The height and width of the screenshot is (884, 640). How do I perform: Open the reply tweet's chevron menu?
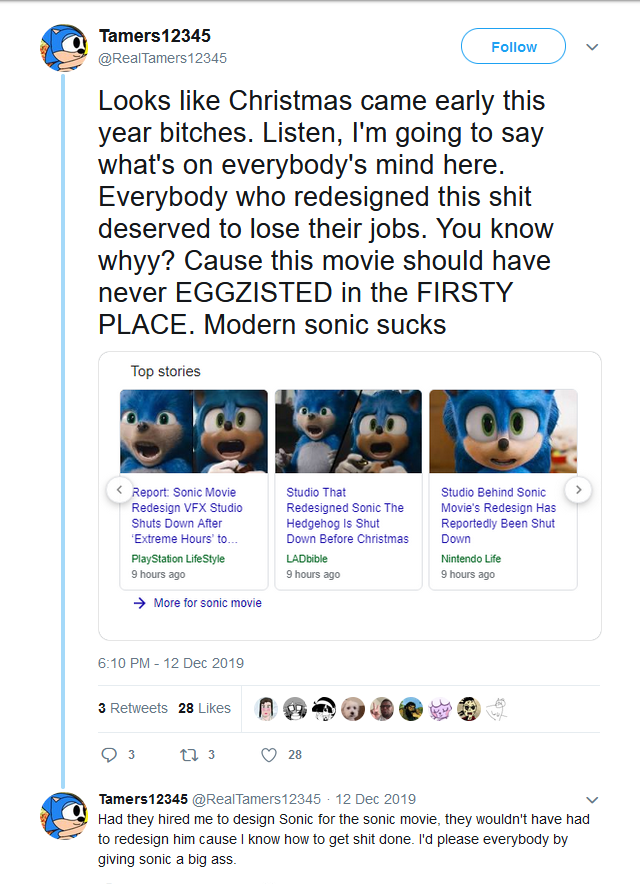click(591, 800)
